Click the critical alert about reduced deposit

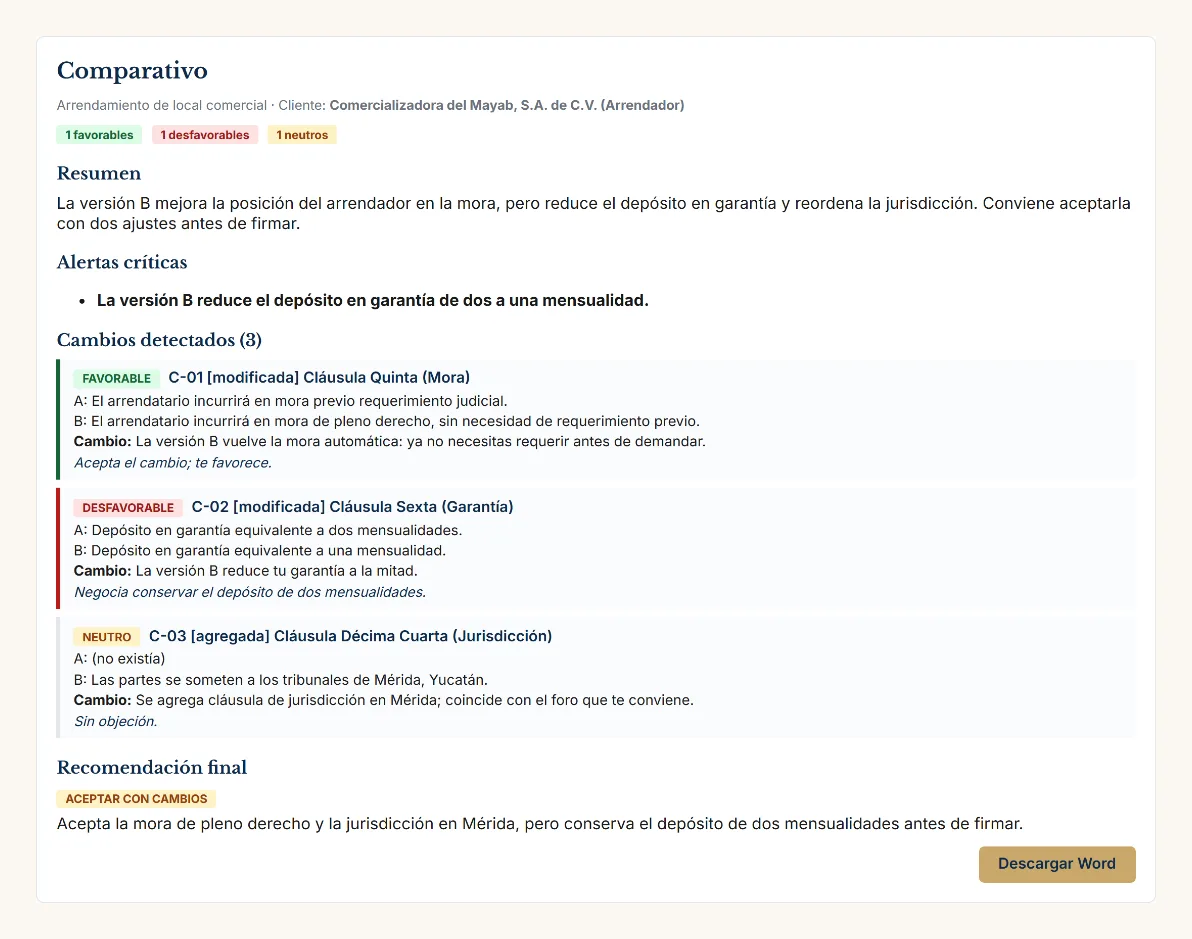(372, 300)
